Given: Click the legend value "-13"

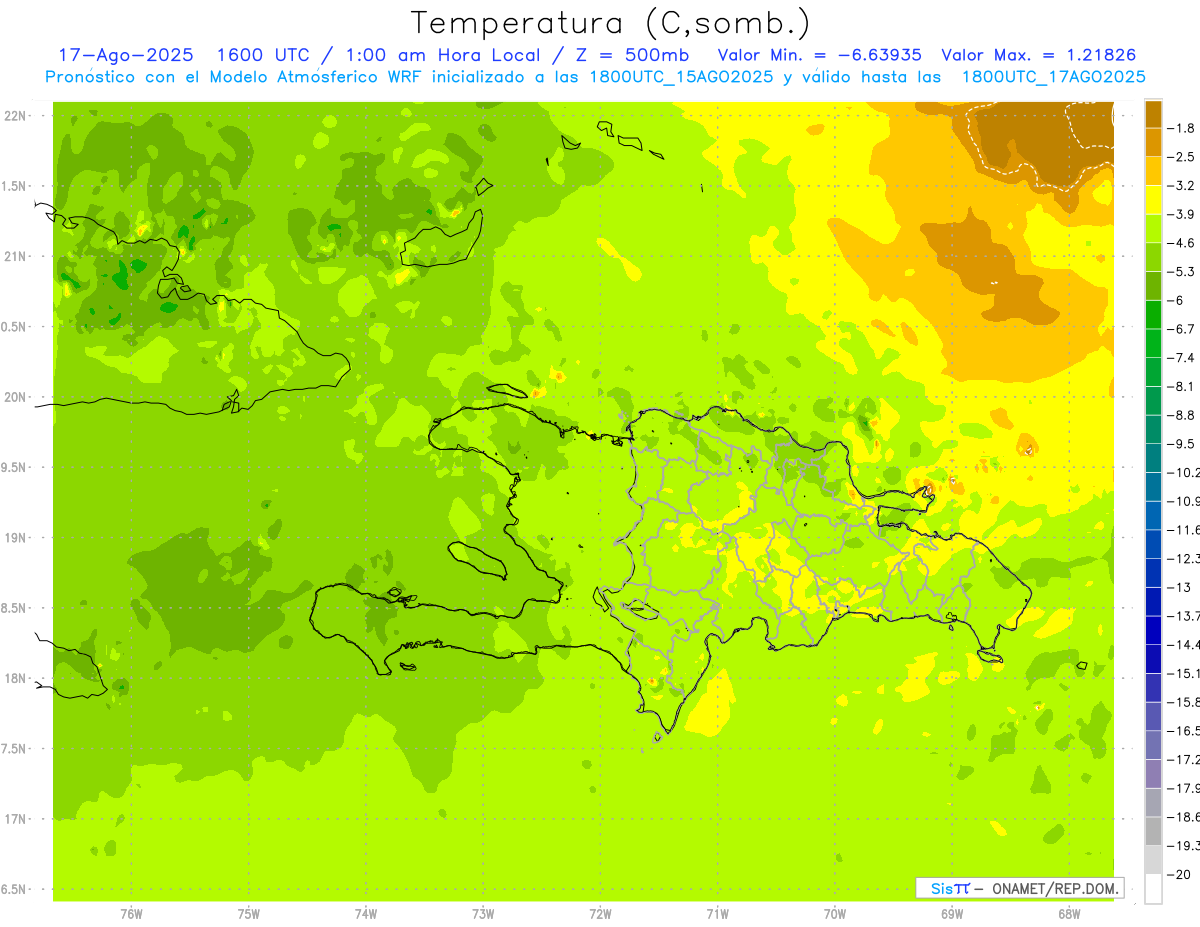Looking at the screenshot, I should point(1180,587).
